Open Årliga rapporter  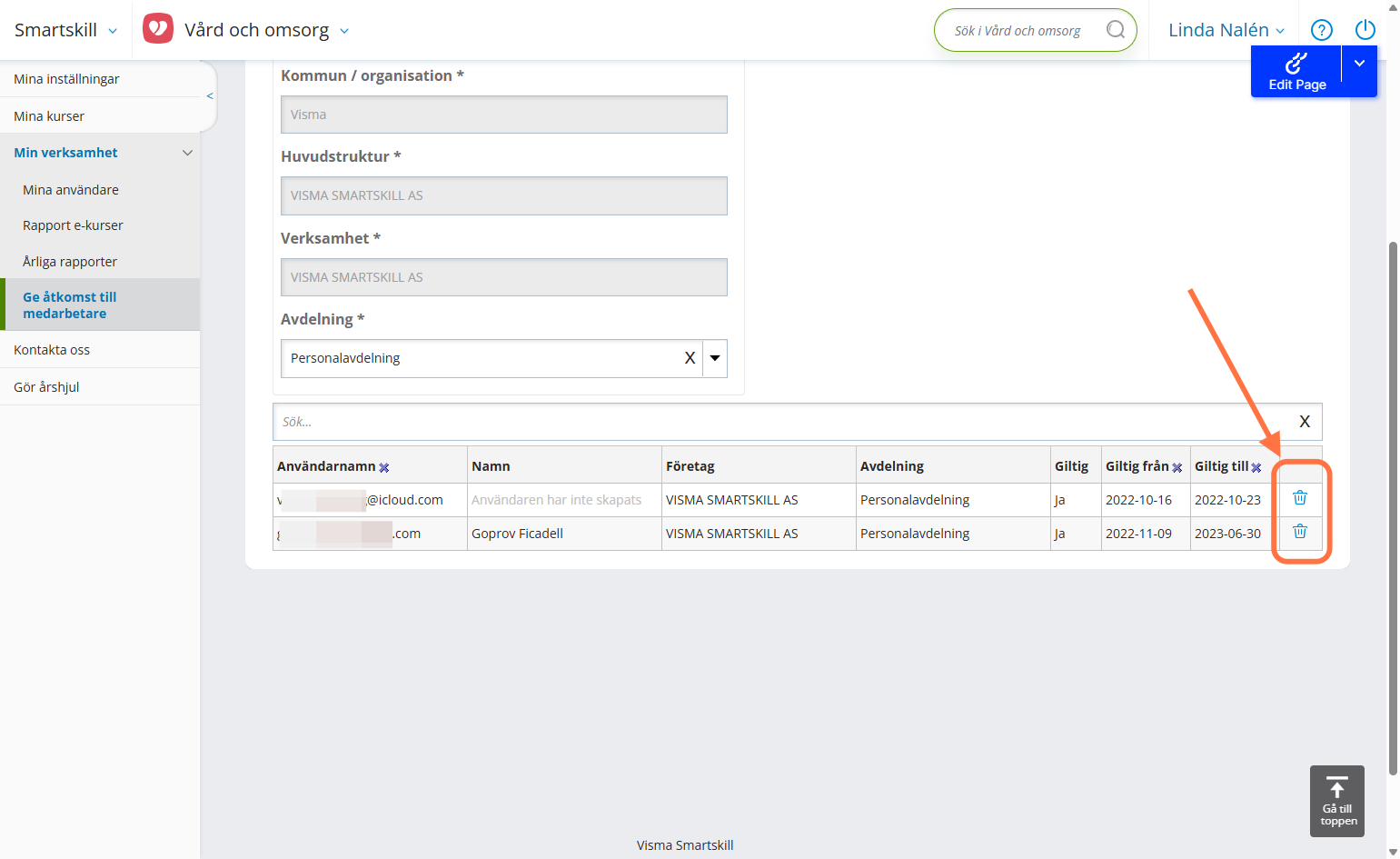(x=70, y=262)
